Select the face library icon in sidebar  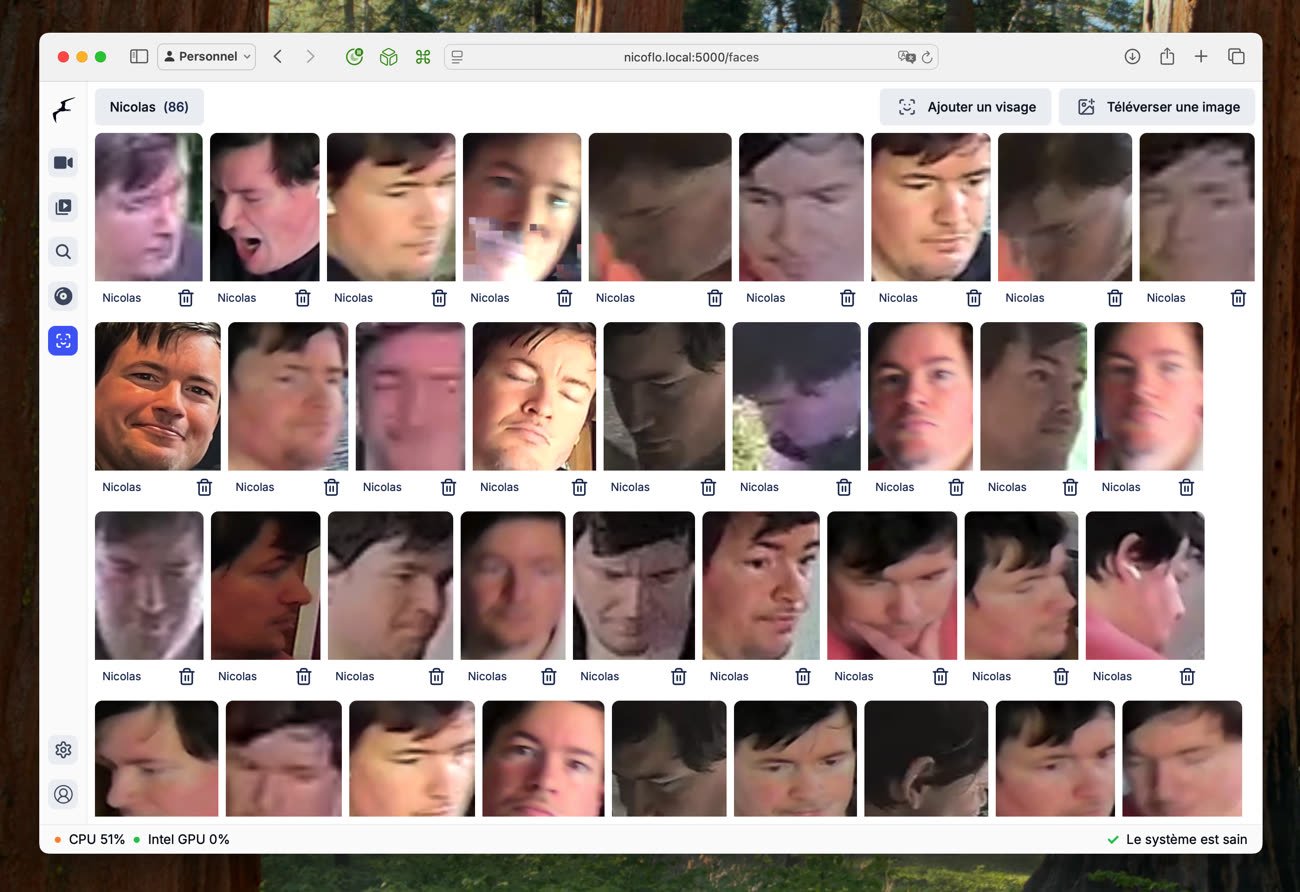pos(63,341)
